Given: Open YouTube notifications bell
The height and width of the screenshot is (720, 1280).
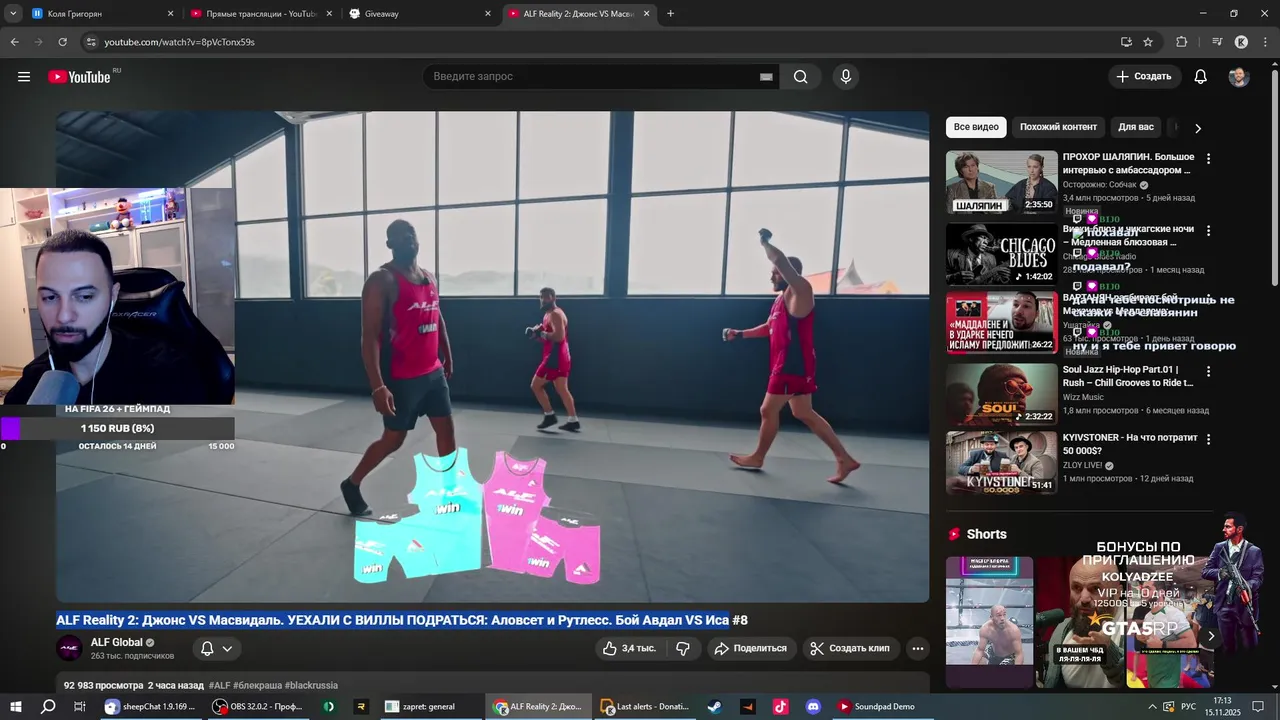Looking at the screenshot, I should [1201, 77].
